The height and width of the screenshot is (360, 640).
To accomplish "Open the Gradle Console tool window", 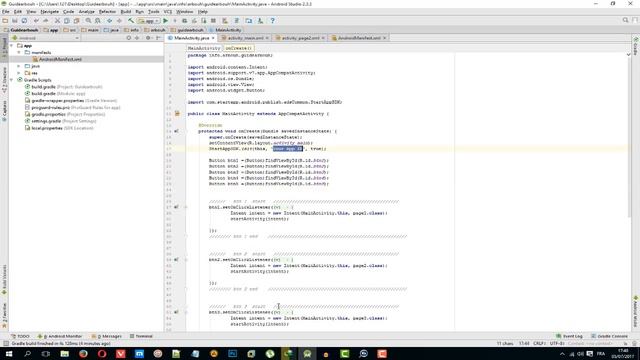I will pos(609,336).
